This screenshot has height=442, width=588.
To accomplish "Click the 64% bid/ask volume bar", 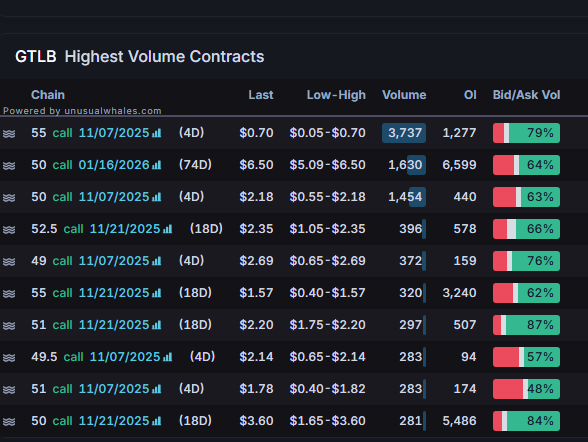I will click(x=526, y=165).
